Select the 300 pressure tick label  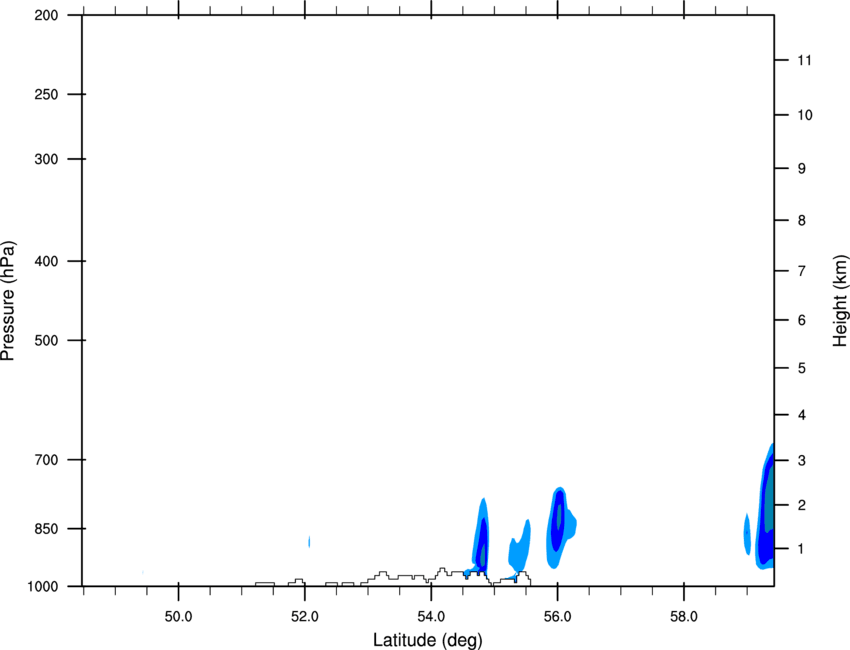click(x=46, y=159)
